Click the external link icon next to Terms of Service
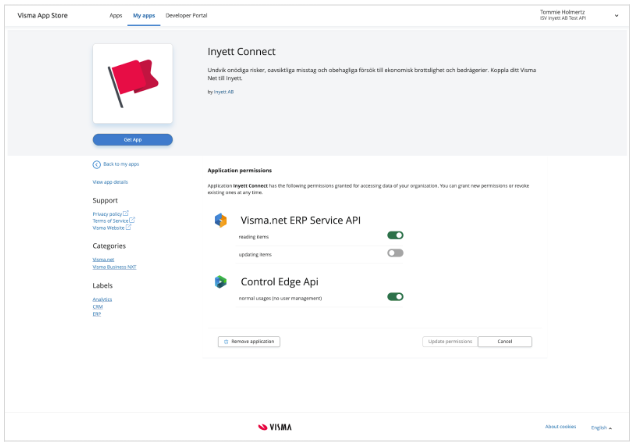This screenshot has width=635, height=447. (x=132, y=220)
